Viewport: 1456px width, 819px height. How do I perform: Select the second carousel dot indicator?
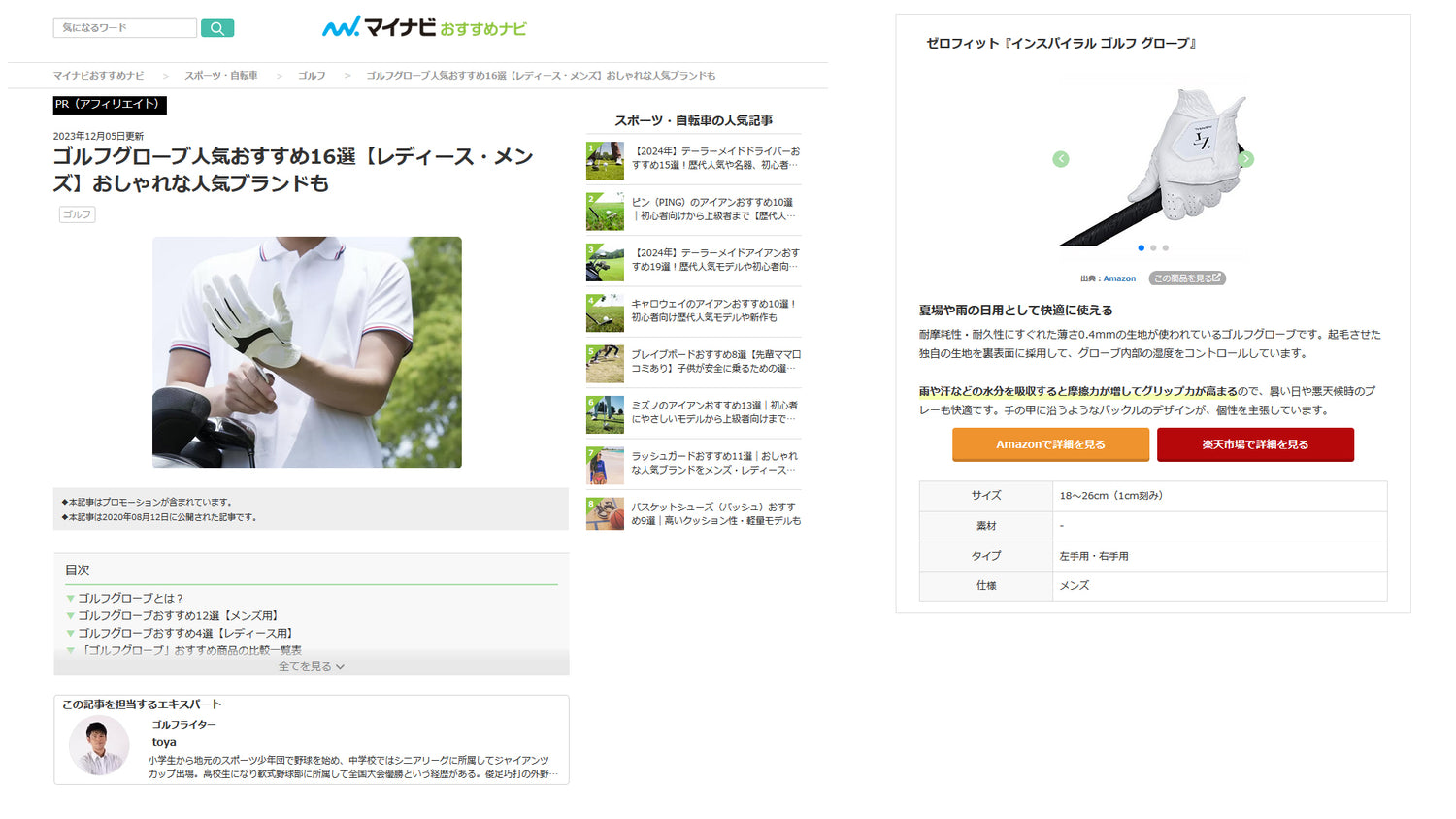(x=1153, y=248)
